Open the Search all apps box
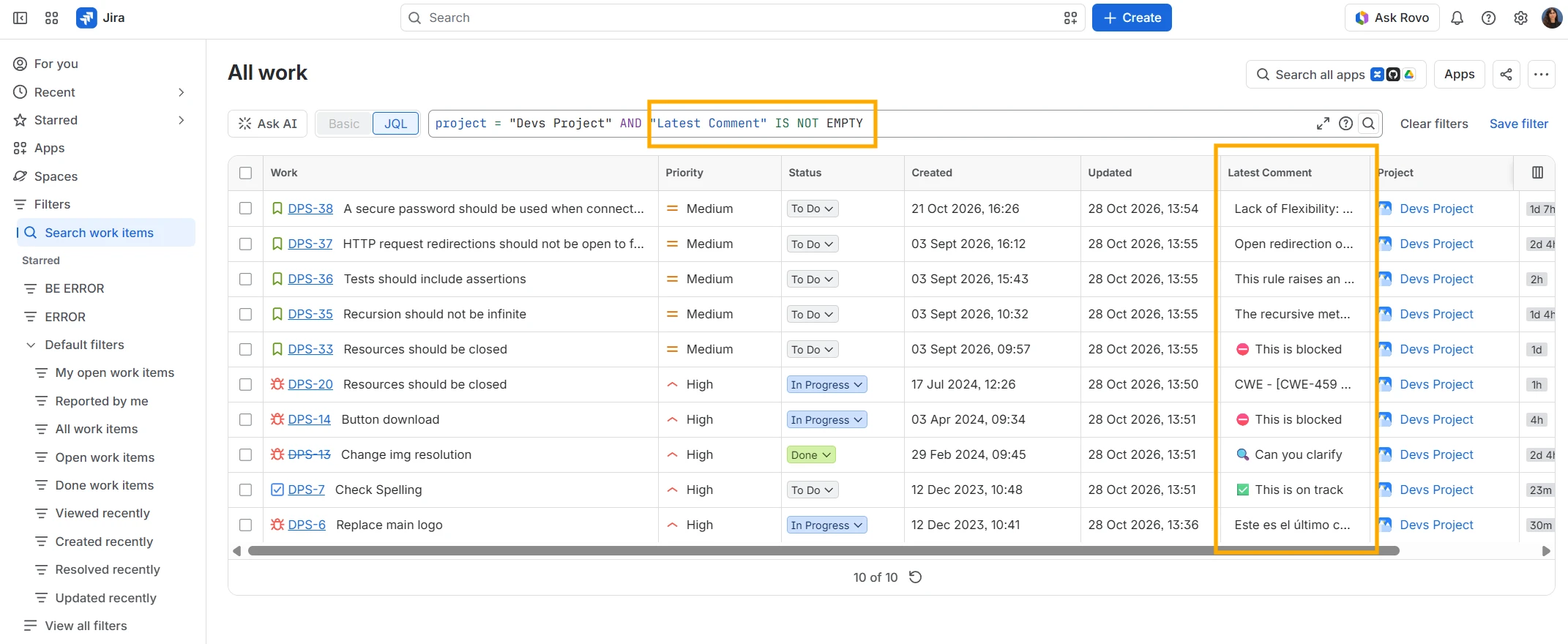Viewport: 1568px width, 644px height. (x=1335, y=74)
